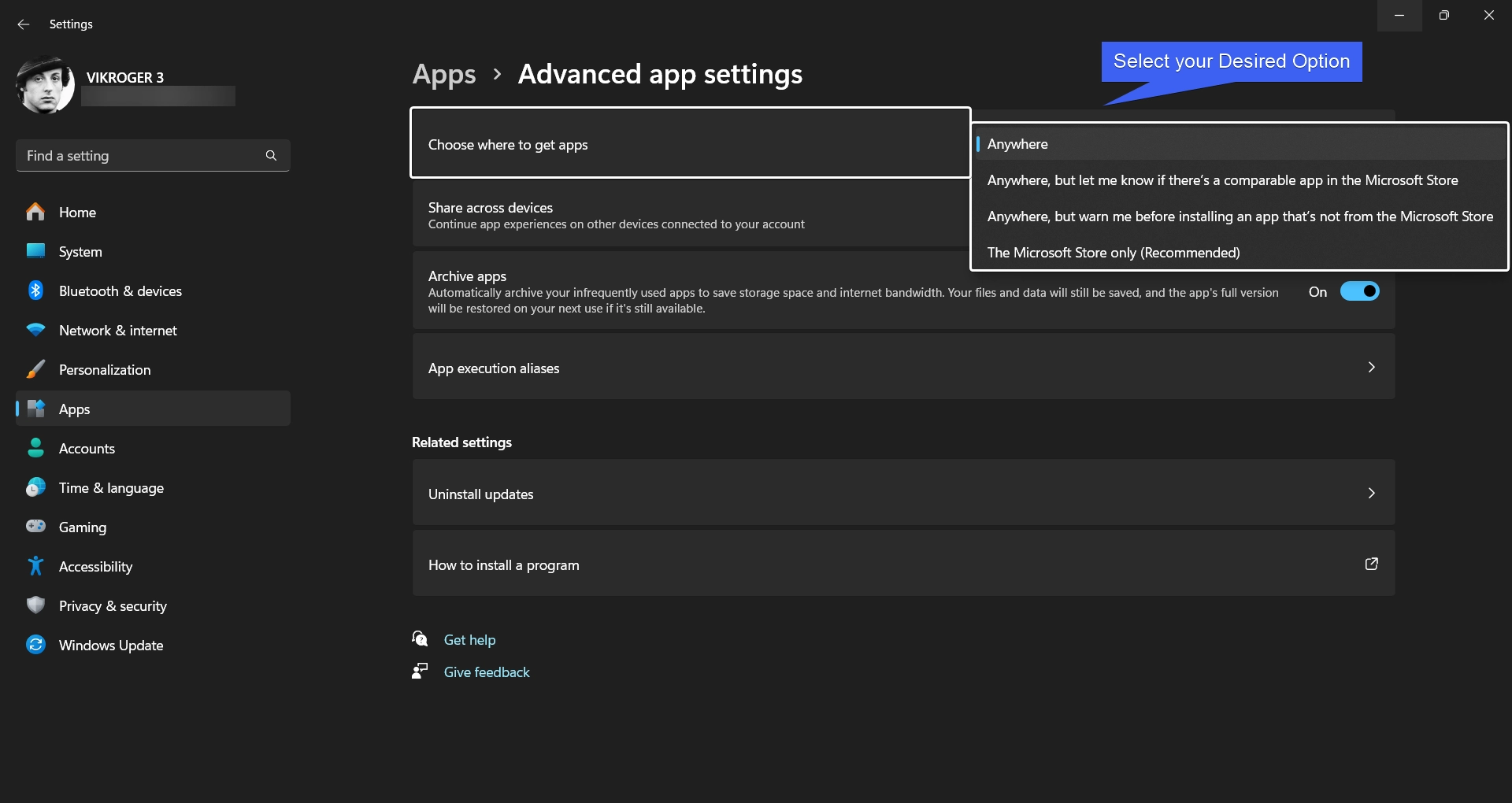
Task: Click the Windows Update refresh icon
Action: pyautogui.click(x=35, y=645)
